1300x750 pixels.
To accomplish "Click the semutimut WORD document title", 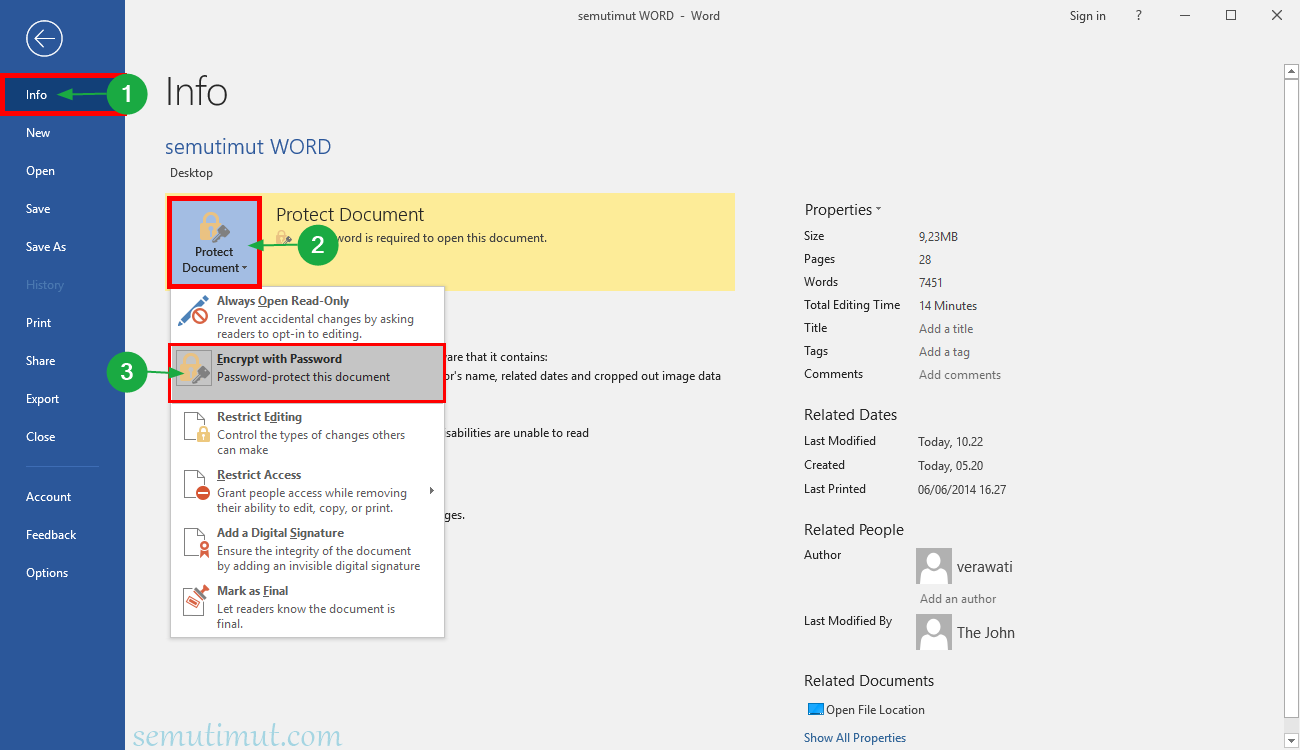I will [x=248, y=147].
